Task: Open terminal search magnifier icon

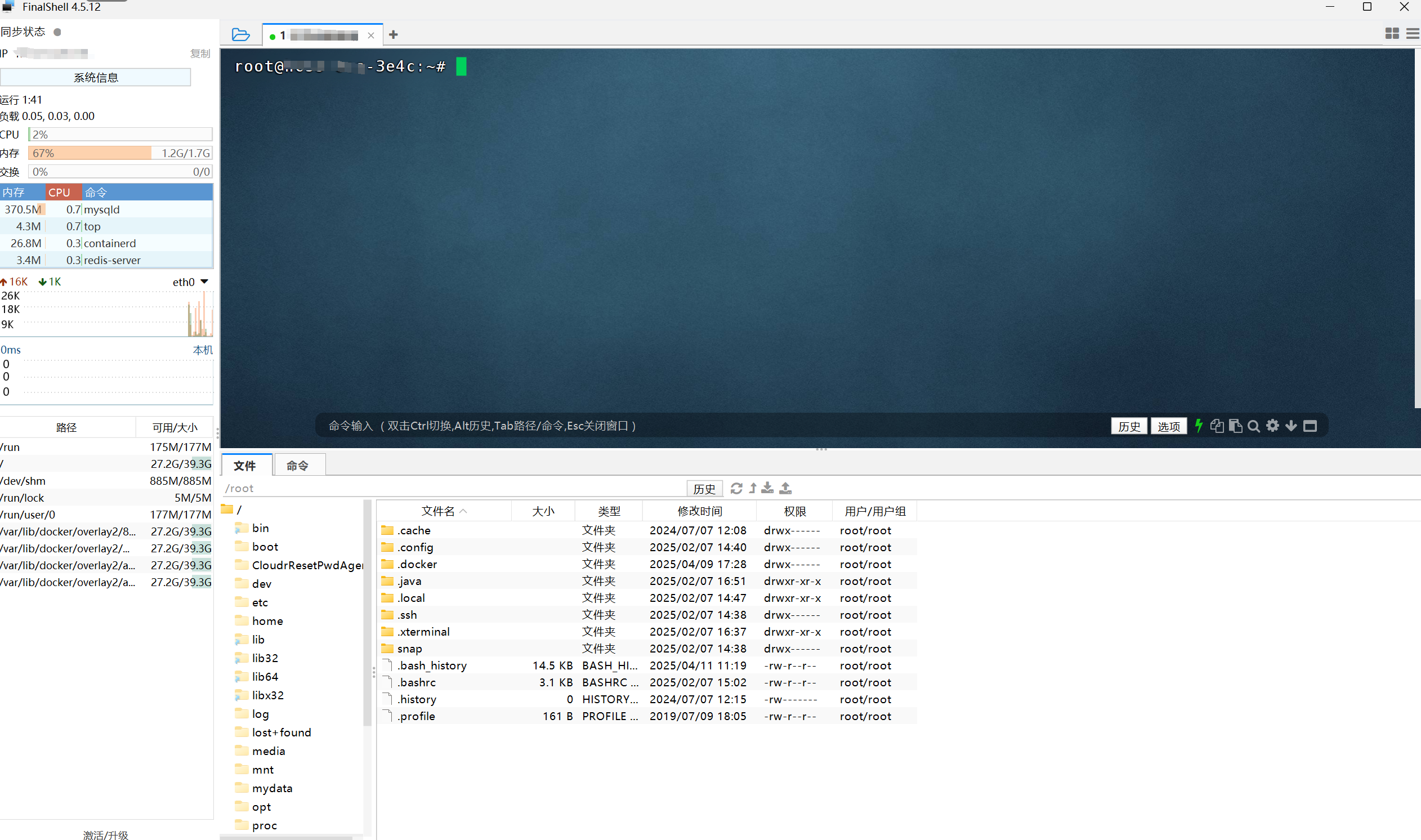Action: (1253, 426)
